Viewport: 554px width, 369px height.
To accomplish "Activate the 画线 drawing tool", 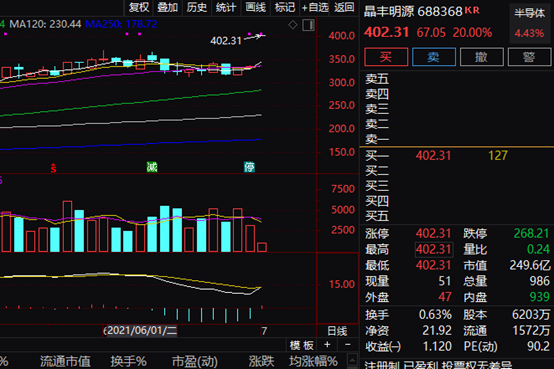I will point(255,7).
